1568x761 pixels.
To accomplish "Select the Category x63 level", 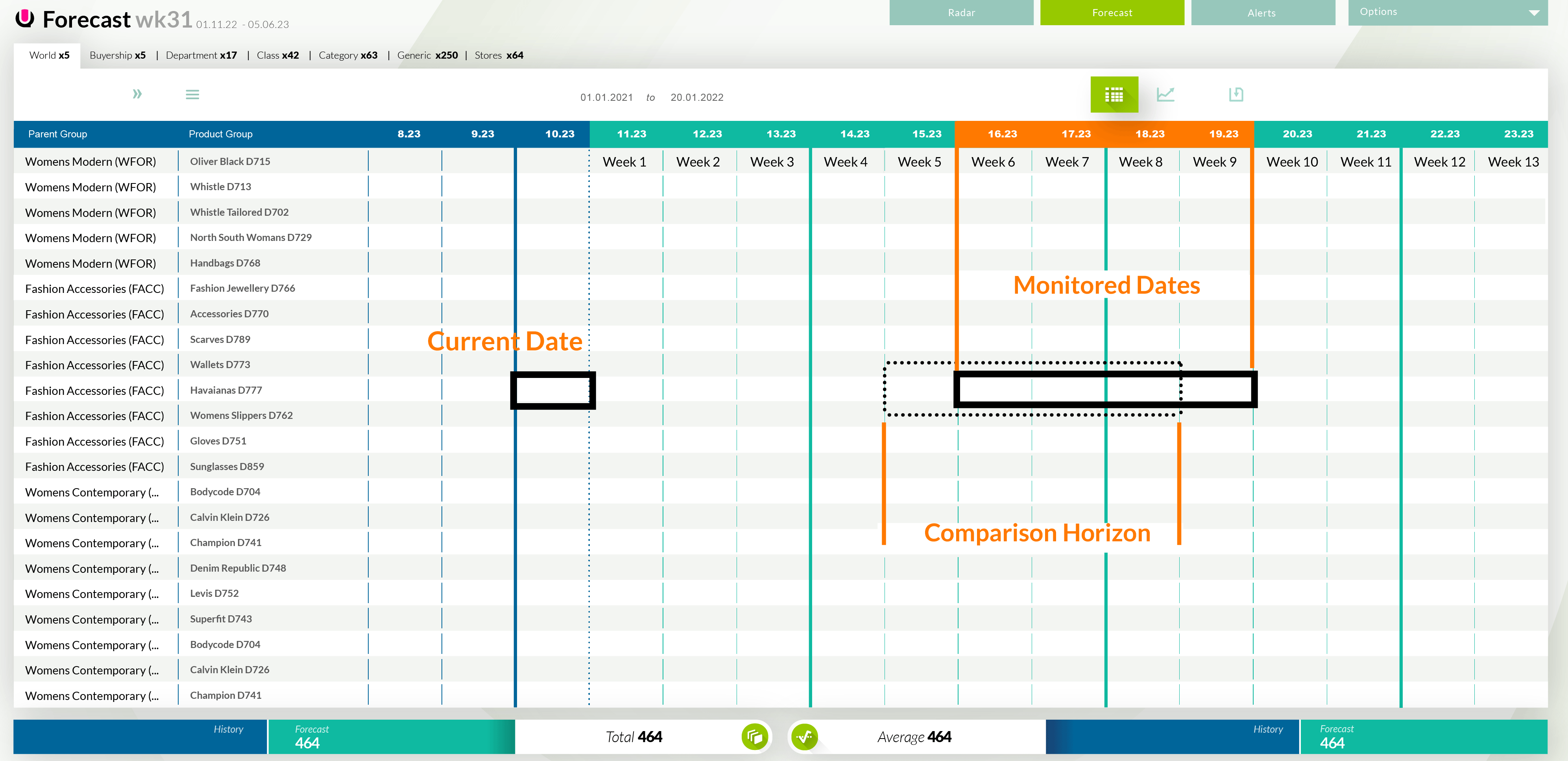I will [347, 56].
